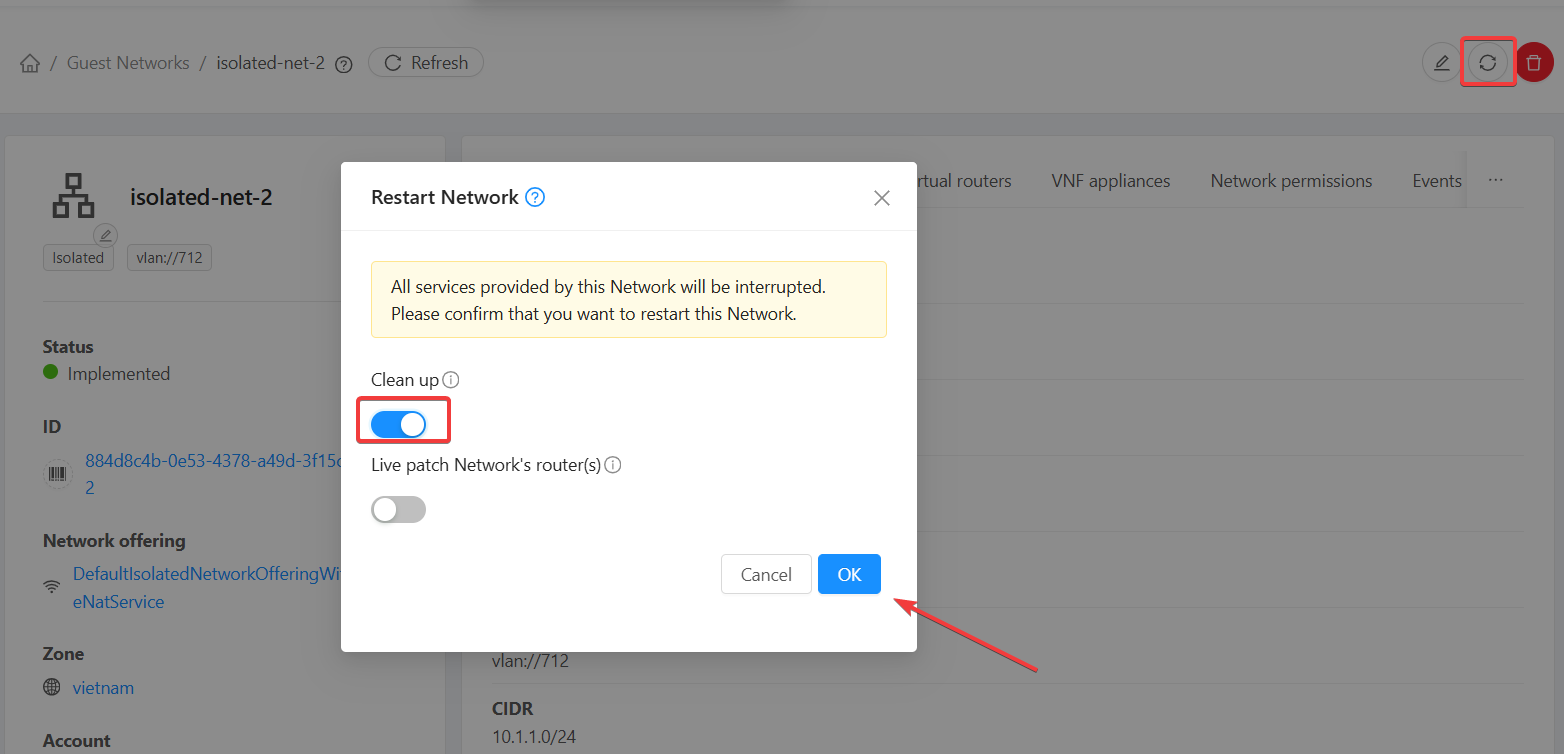Viewport: 1564px width, 754px height.
Task: Enable the Live patch Network's router(s) toggle
Action: (x=398, y=510)
